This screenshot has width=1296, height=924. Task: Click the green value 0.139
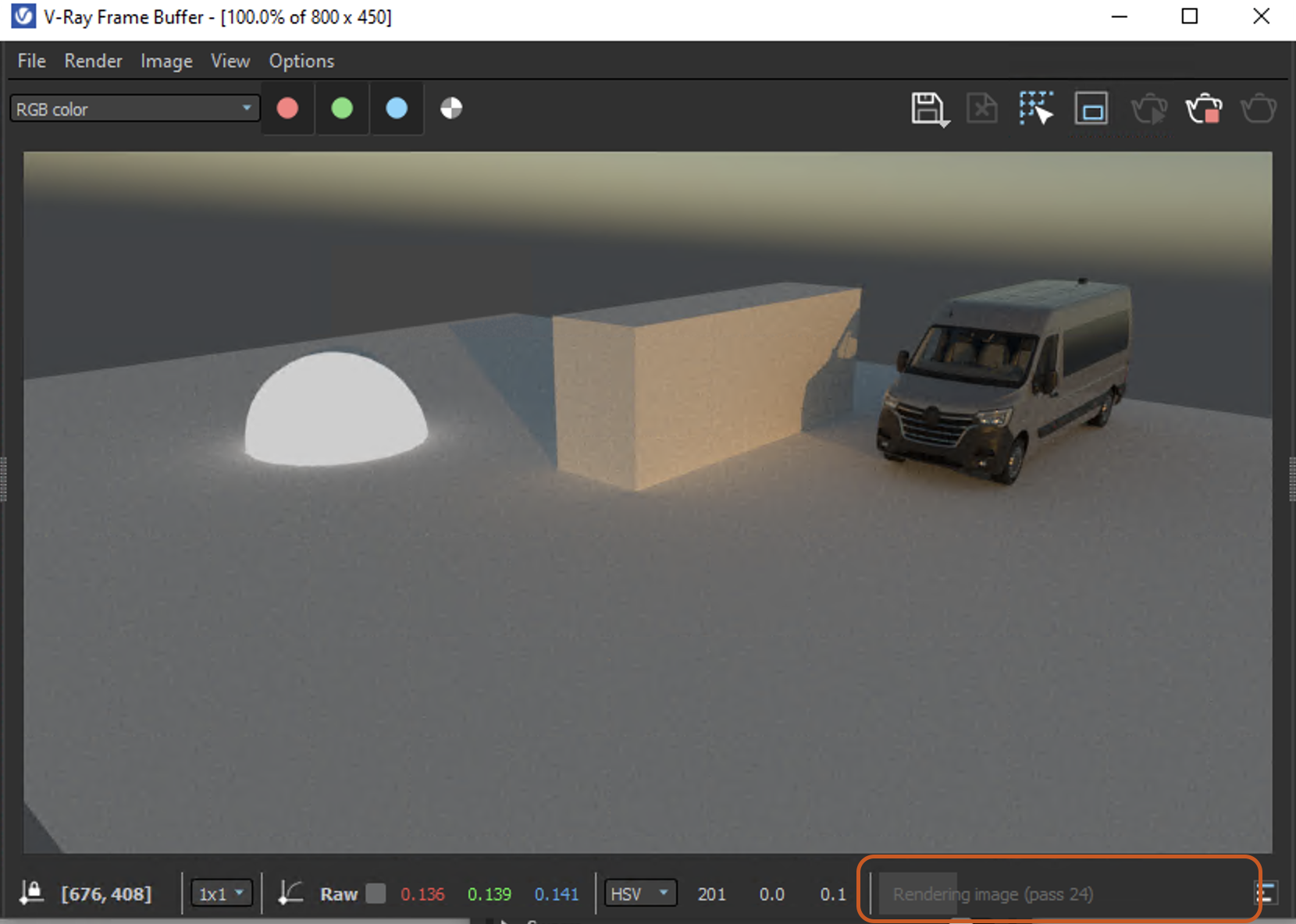[x=490, y=894]
